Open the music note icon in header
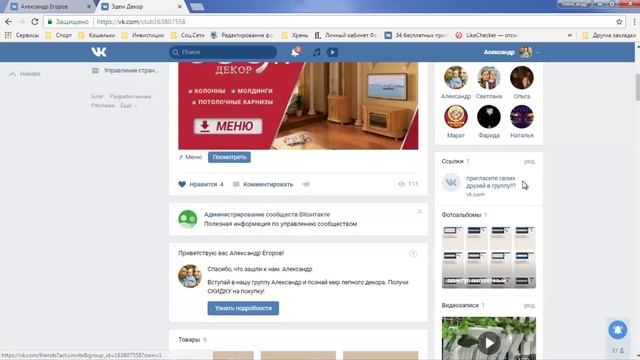The width and height of the screenshot is (640, 360). (316, 52)
